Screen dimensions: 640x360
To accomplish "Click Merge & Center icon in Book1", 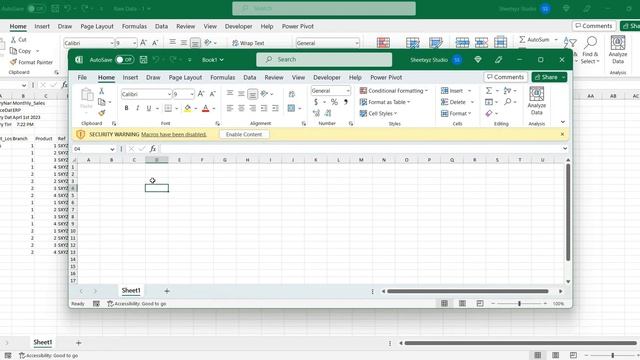I will tap(291, 108).
